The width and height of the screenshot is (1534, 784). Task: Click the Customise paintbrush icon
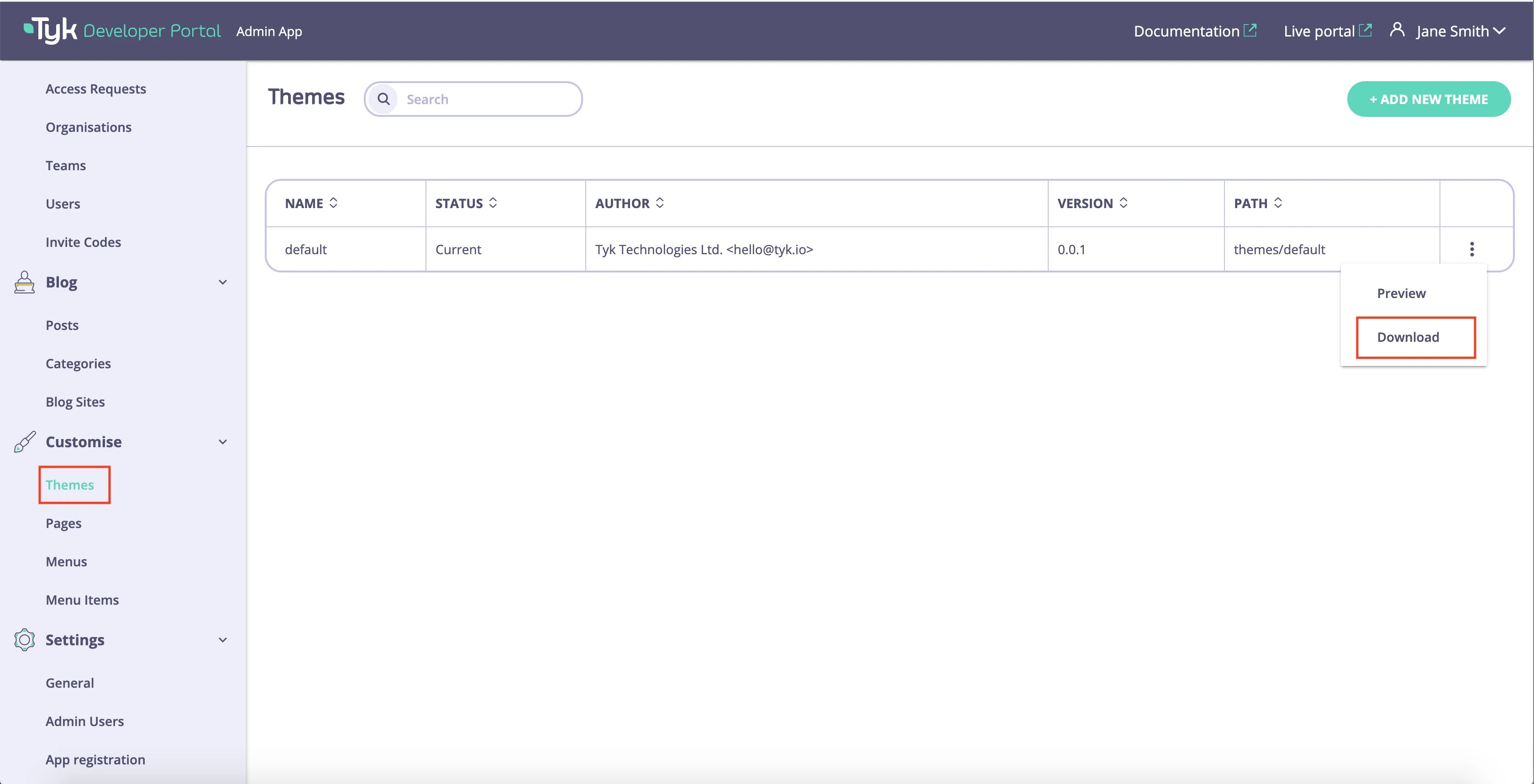[24, 442]
